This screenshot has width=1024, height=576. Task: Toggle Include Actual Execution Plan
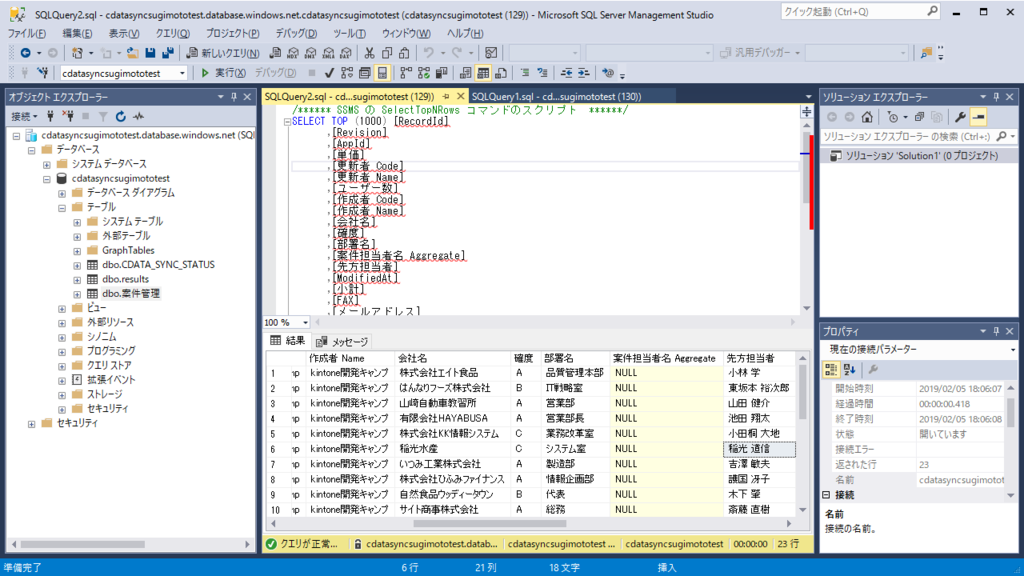coord(406,73)
